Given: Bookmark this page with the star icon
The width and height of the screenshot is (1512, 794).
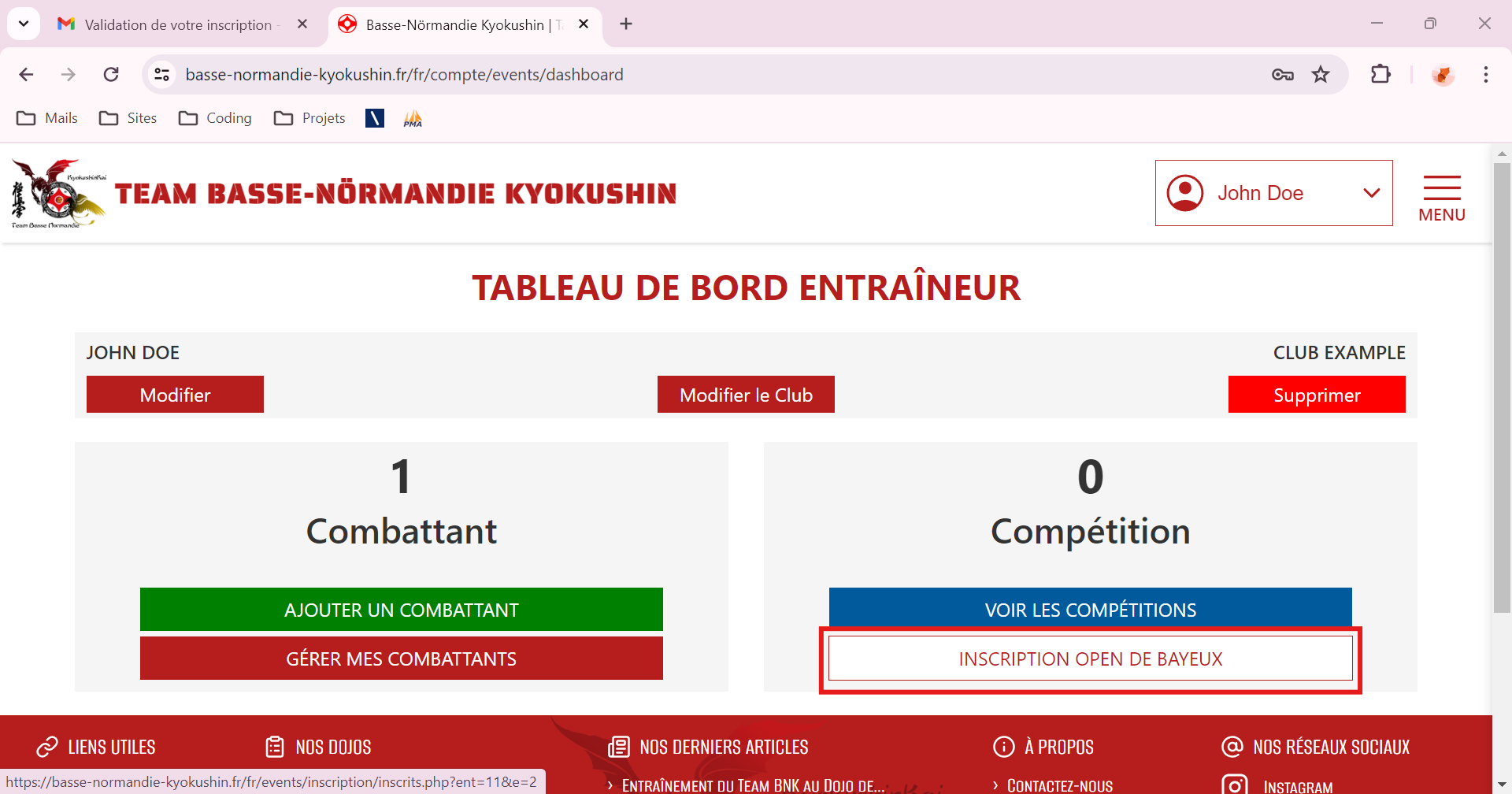Looking at the screenshot, I should [x=1321, y=74].
